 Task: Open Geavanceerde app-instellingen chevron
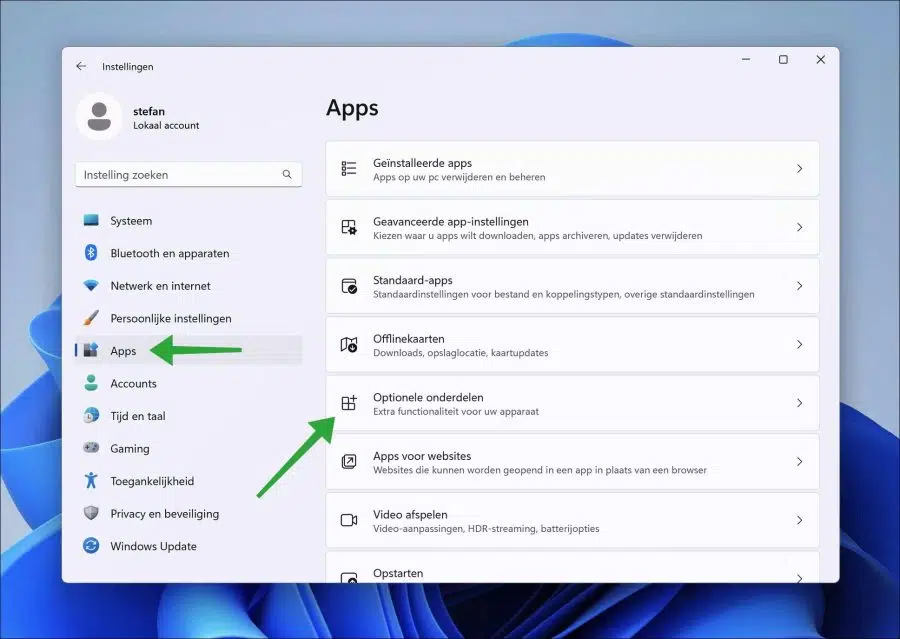[x=800, y=227]
